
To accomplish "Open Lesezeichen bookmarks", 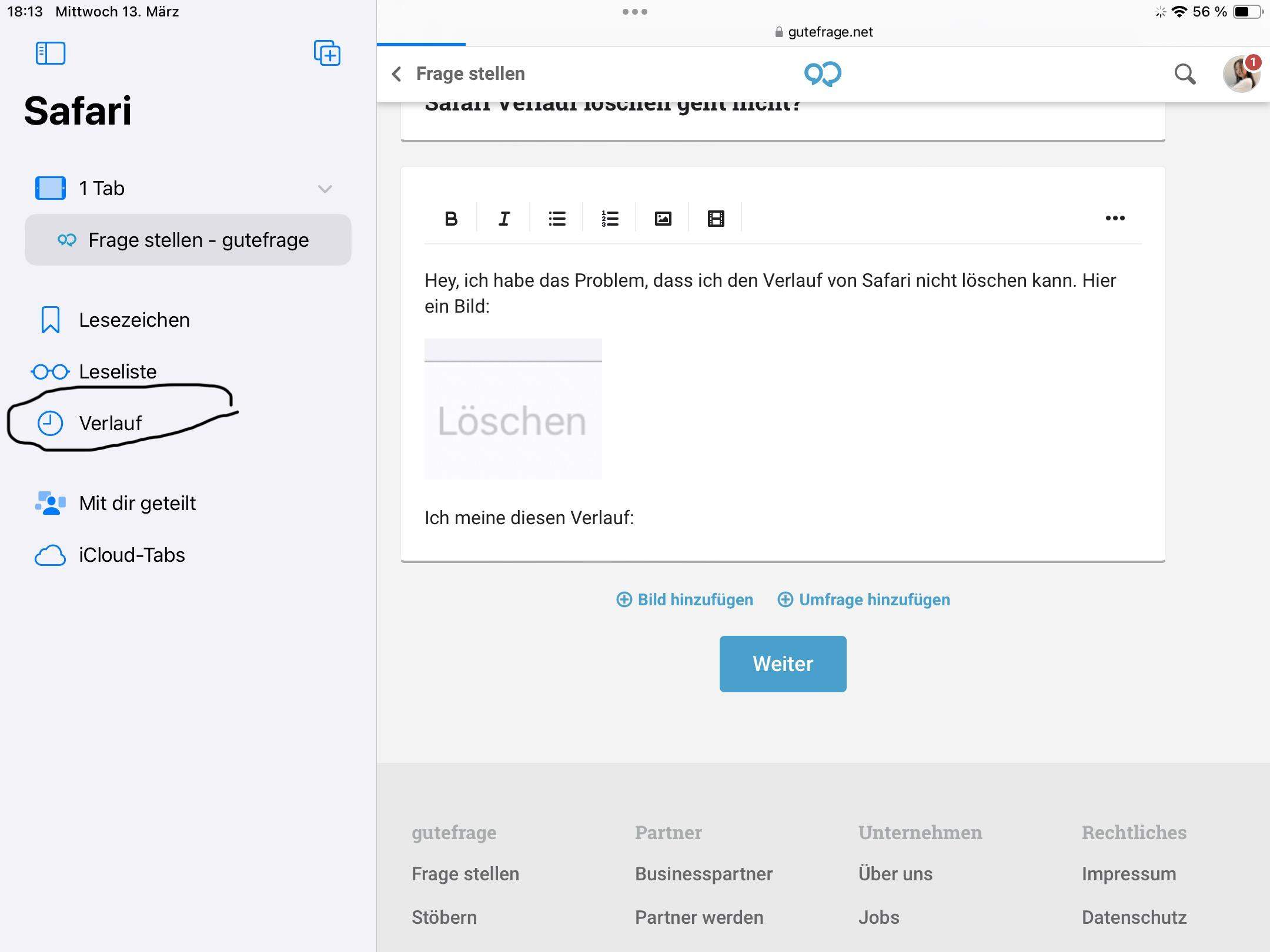I will pyautogui.click(x=188, y=320).
